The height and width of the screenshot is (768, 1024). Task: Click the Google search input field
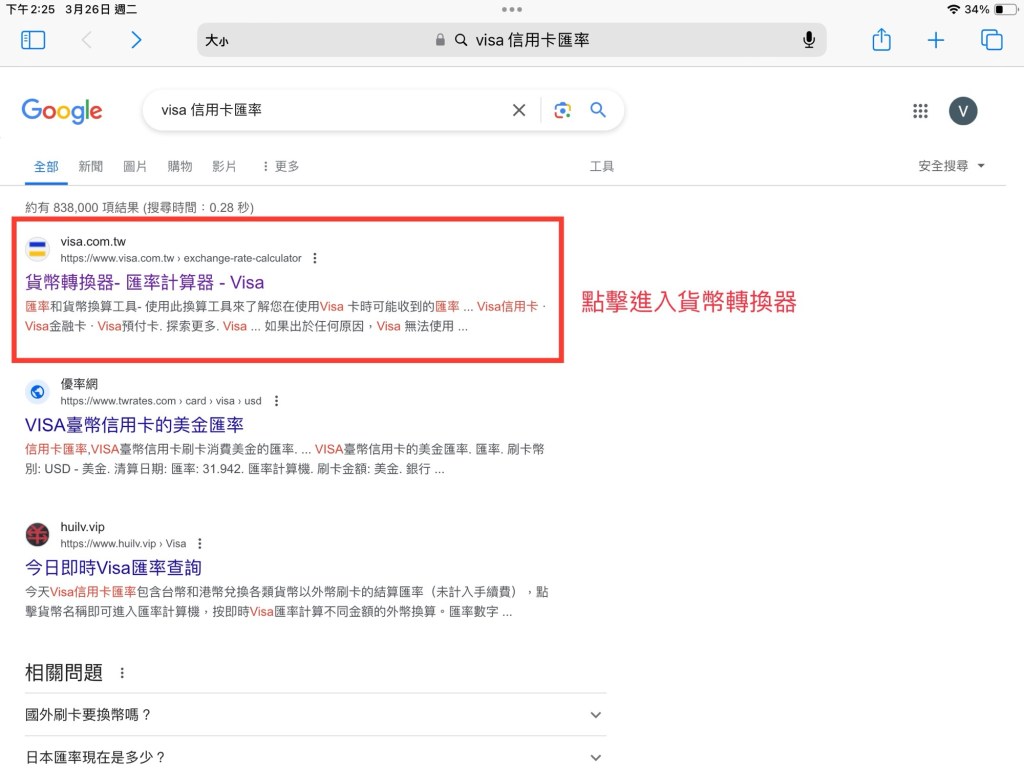coord(330,111)
